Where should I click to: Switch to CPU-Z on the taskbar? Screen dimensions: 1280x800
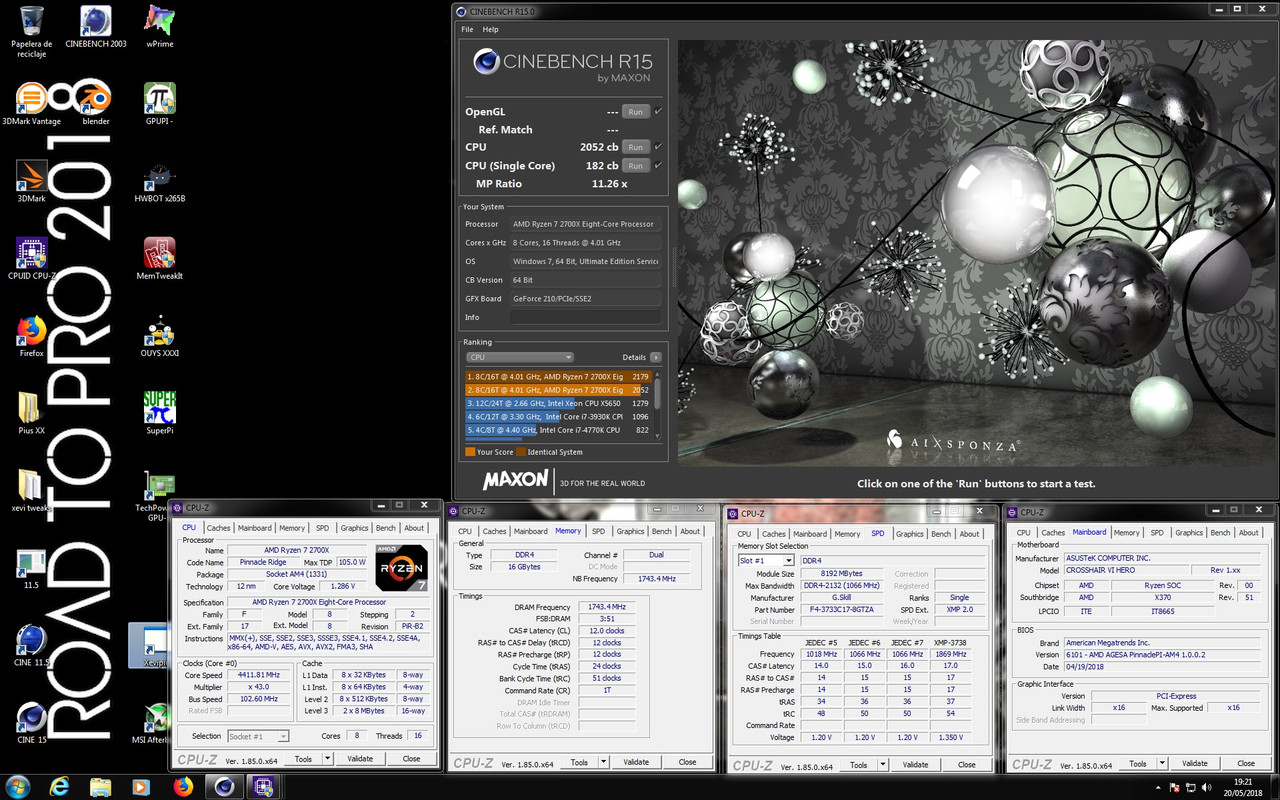(x=264, y=786)
